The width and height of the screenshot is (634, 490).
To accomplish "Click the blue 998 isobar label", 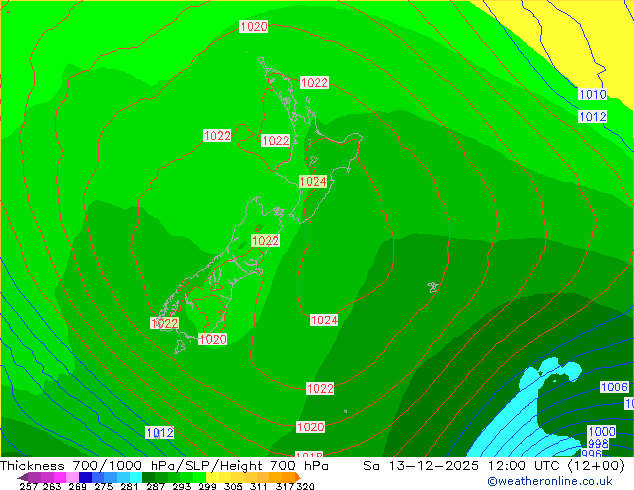I will click(598, 444).
